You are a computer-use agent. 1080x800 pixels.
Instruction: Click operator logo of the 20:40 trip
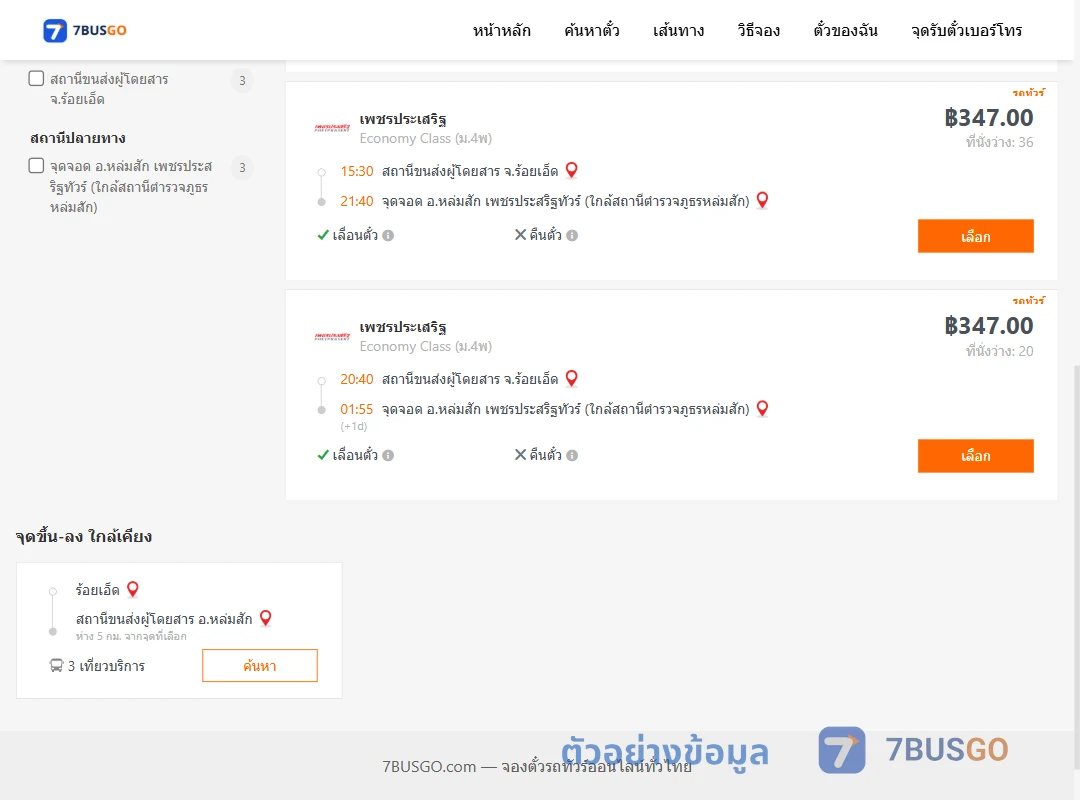(332, 336)
